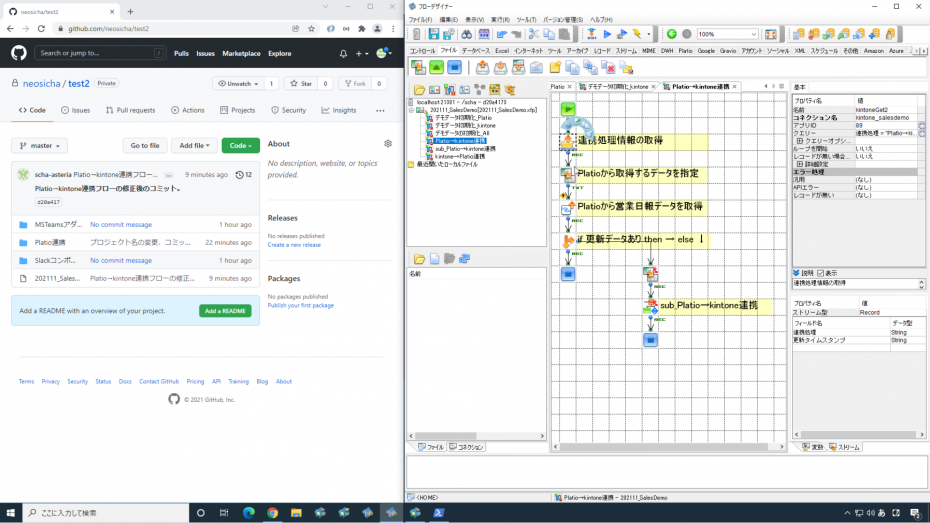Screen dimensions: 930x523
Task: Click the kintoneGet node beside 連携処理情報の取得
Action: [x=568, y=141]
